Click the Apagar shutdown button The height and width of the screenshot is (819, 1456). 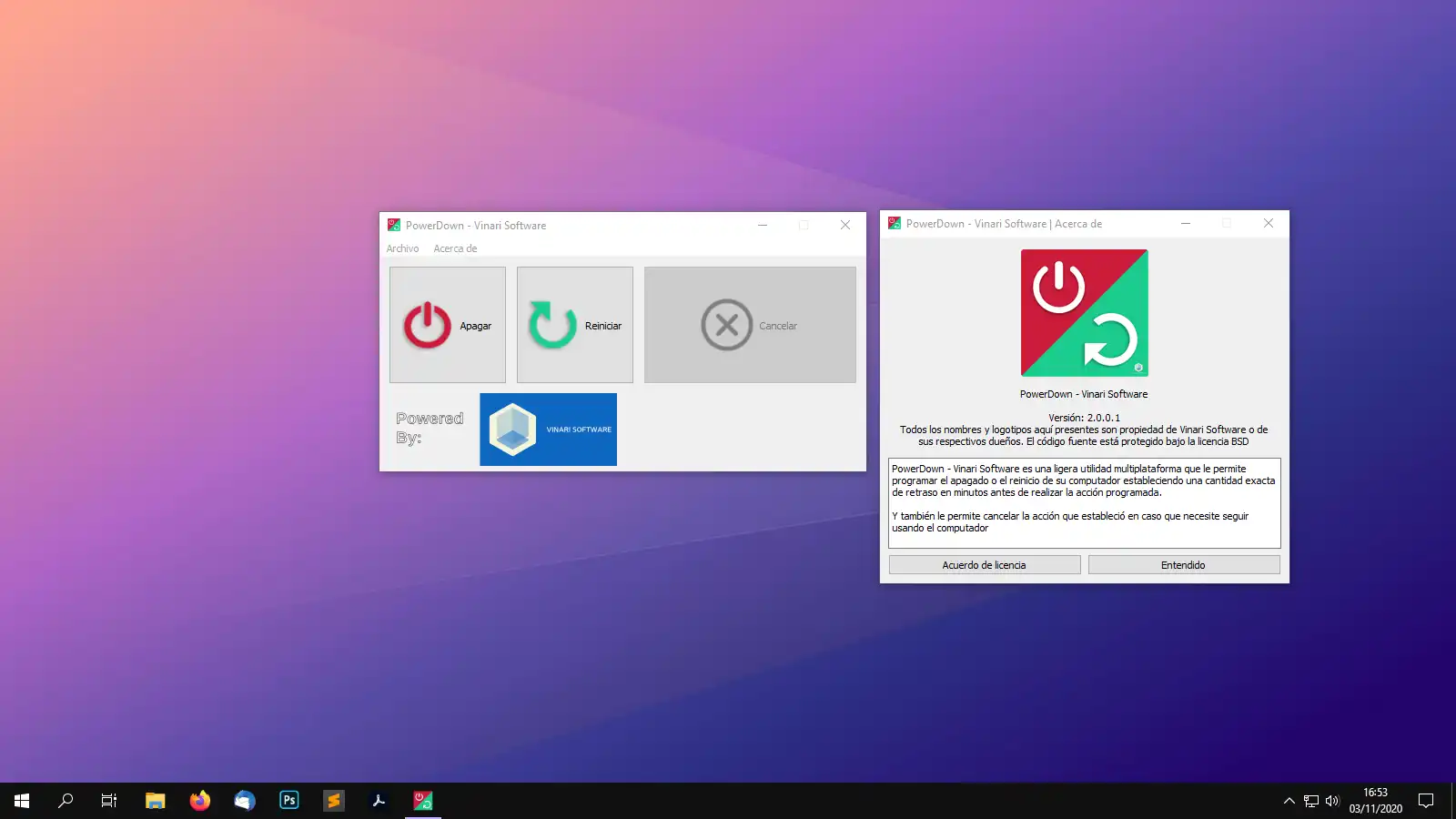coord(448,325)
